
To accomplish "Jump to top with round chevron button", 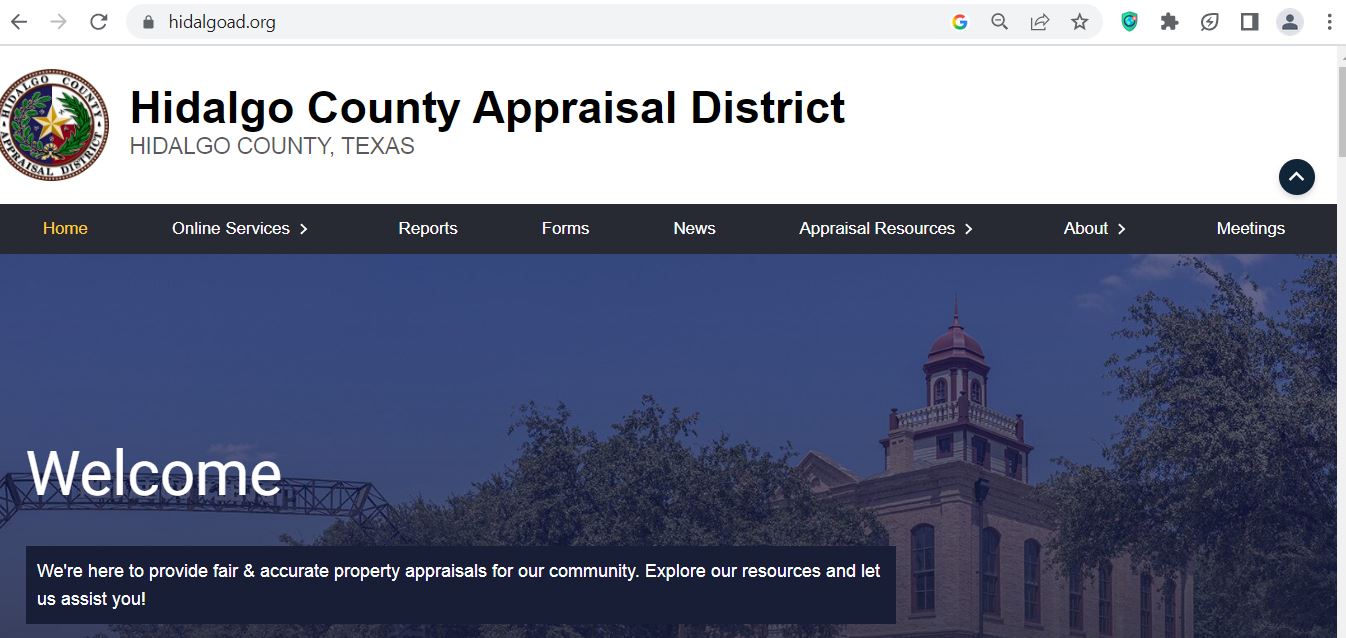I will (x=1297, y=177).
